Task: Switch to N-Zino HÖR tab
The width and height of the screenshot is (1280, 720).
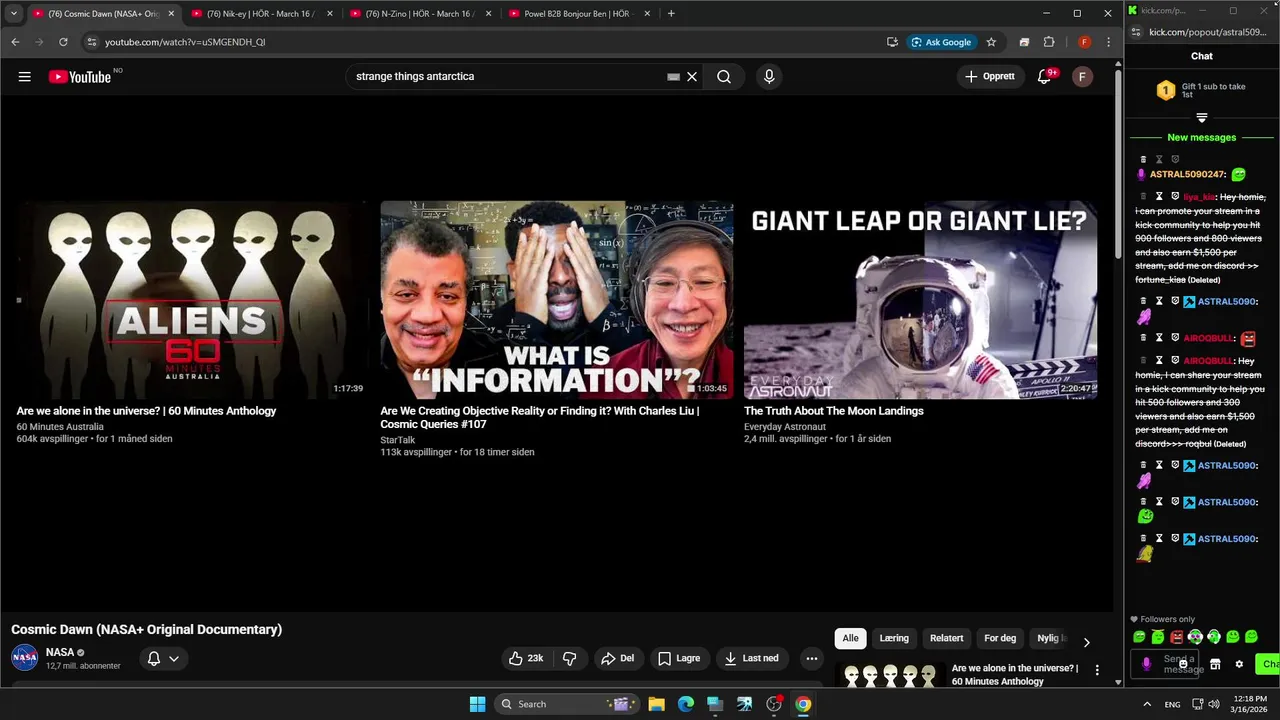Action: coord(420,14)
